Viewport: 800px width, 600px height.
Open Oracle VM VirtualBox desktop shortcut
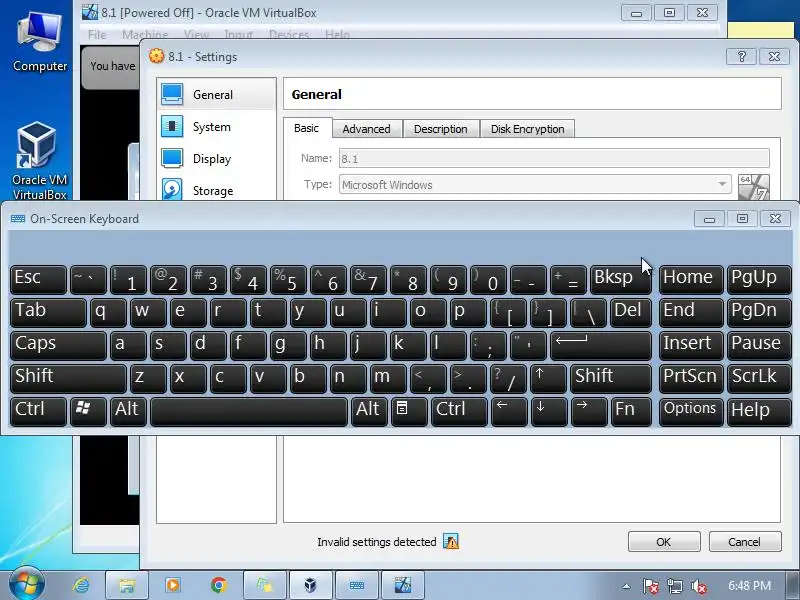[39, 161]
